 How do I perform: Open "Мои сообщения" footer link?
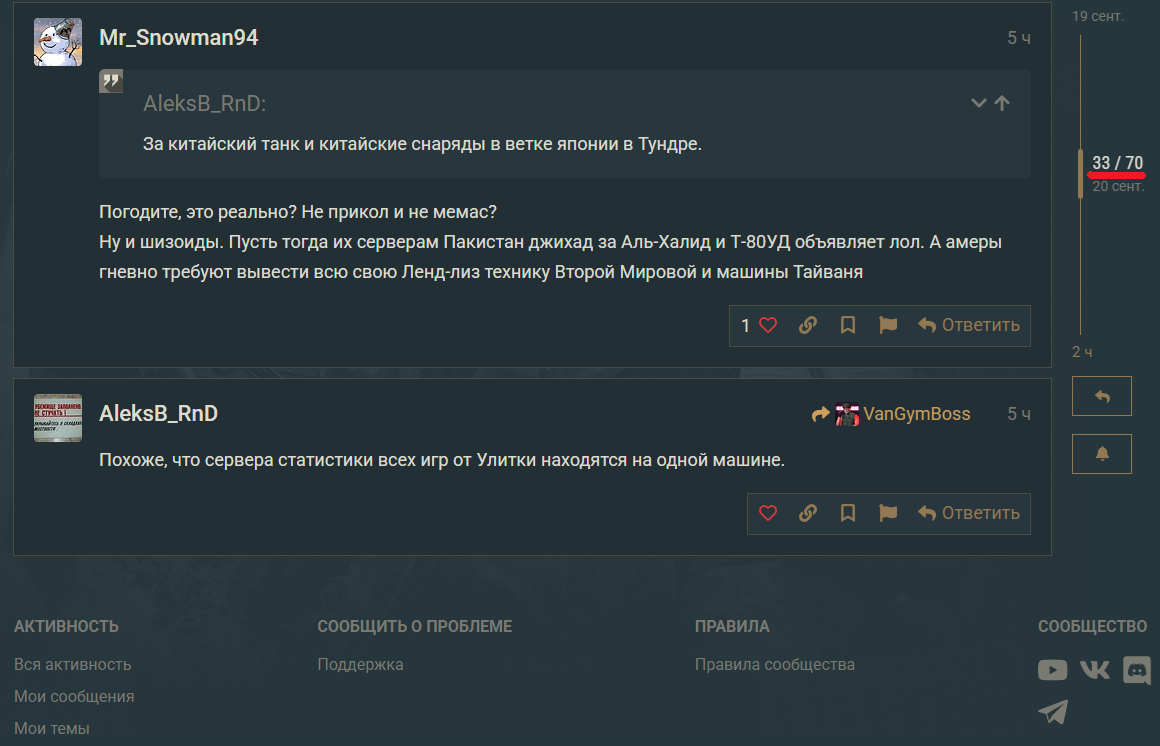[74, 696]
